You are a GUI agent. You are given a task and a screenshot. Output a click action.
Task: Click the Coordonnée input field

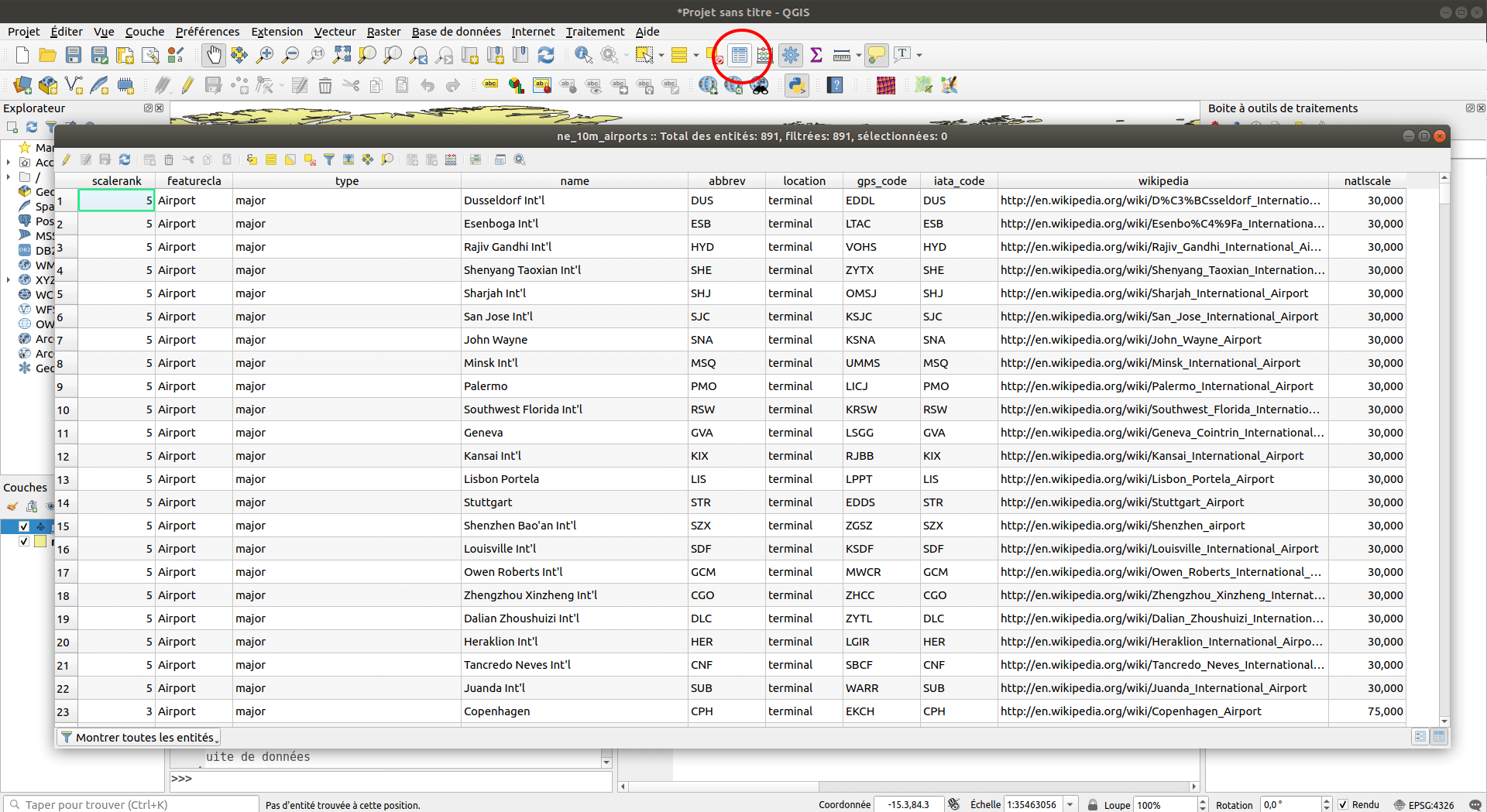[x=908, y=805]
